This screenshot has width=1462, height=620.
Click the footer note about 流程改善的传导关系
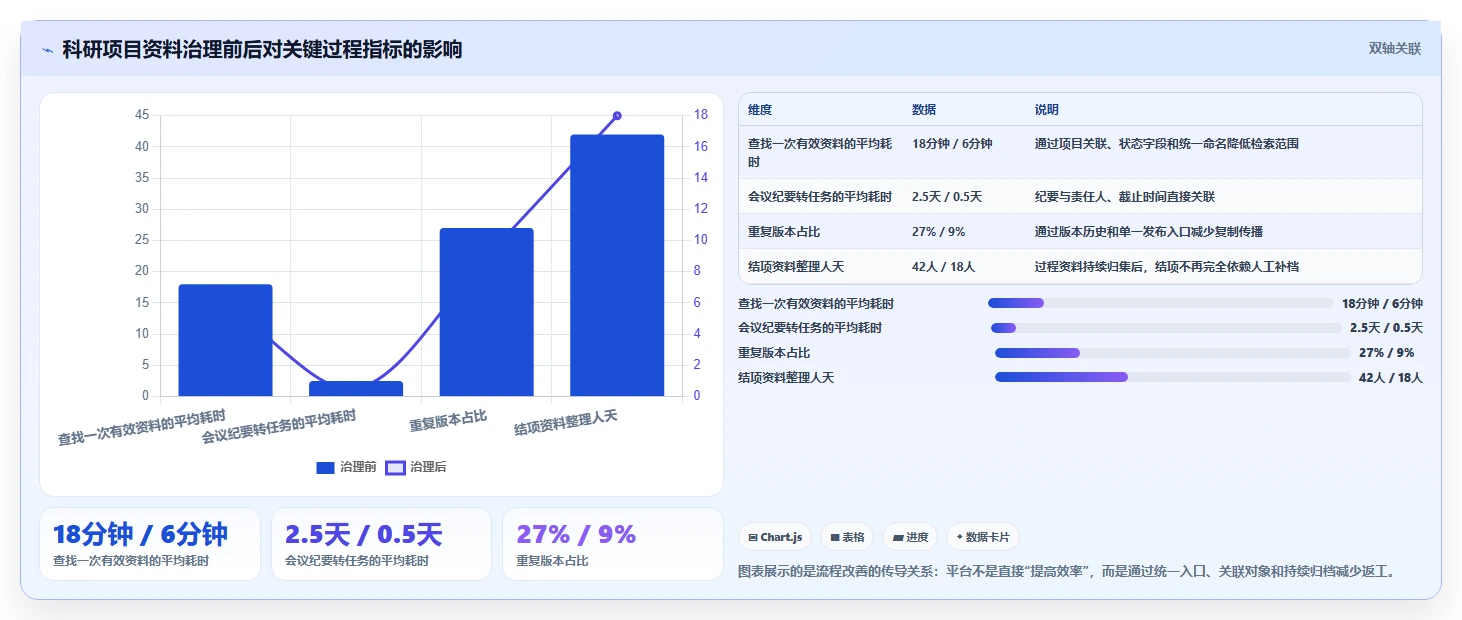point(1066,572)
